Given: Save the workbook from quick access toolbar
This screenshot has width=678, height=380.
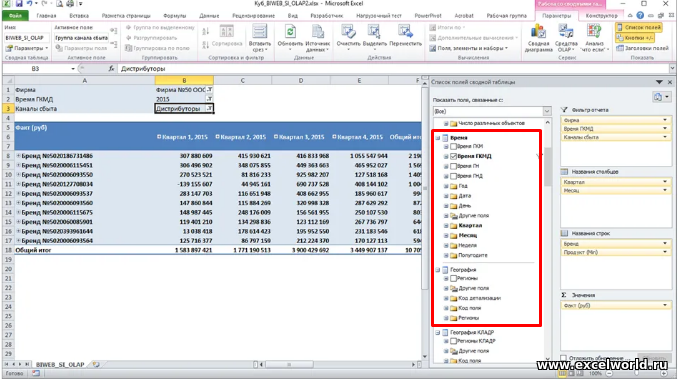Looking at the screenshot, I should click(x=19, y=4).
